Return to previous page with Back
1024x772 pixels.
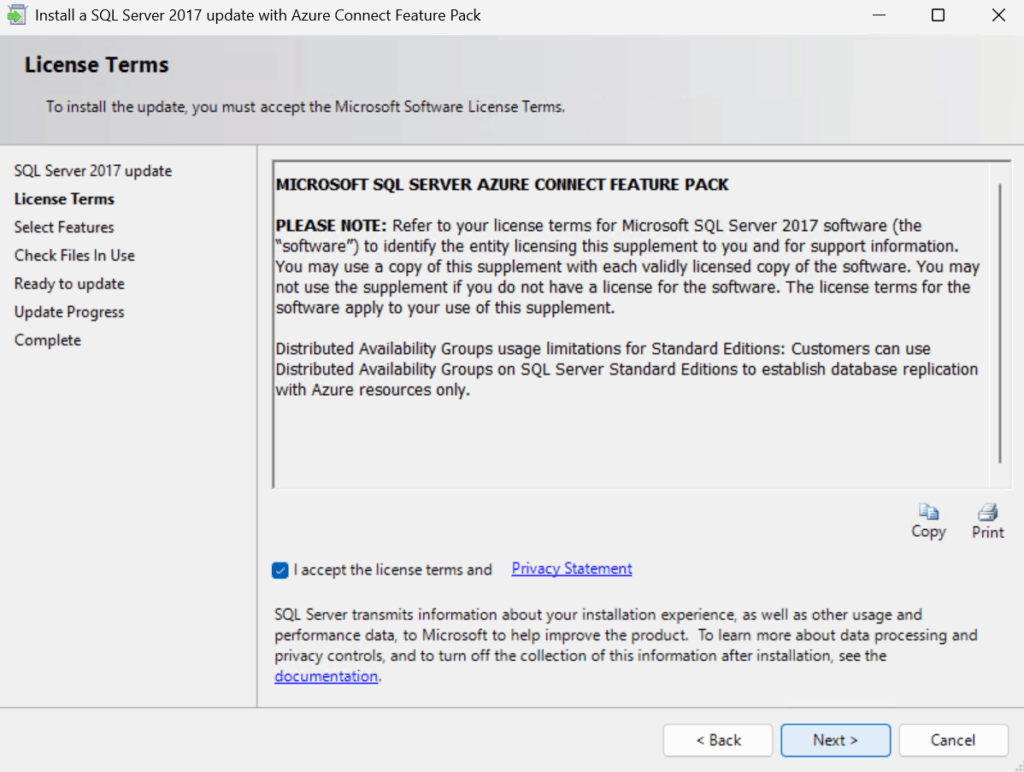tap(718, 740)
